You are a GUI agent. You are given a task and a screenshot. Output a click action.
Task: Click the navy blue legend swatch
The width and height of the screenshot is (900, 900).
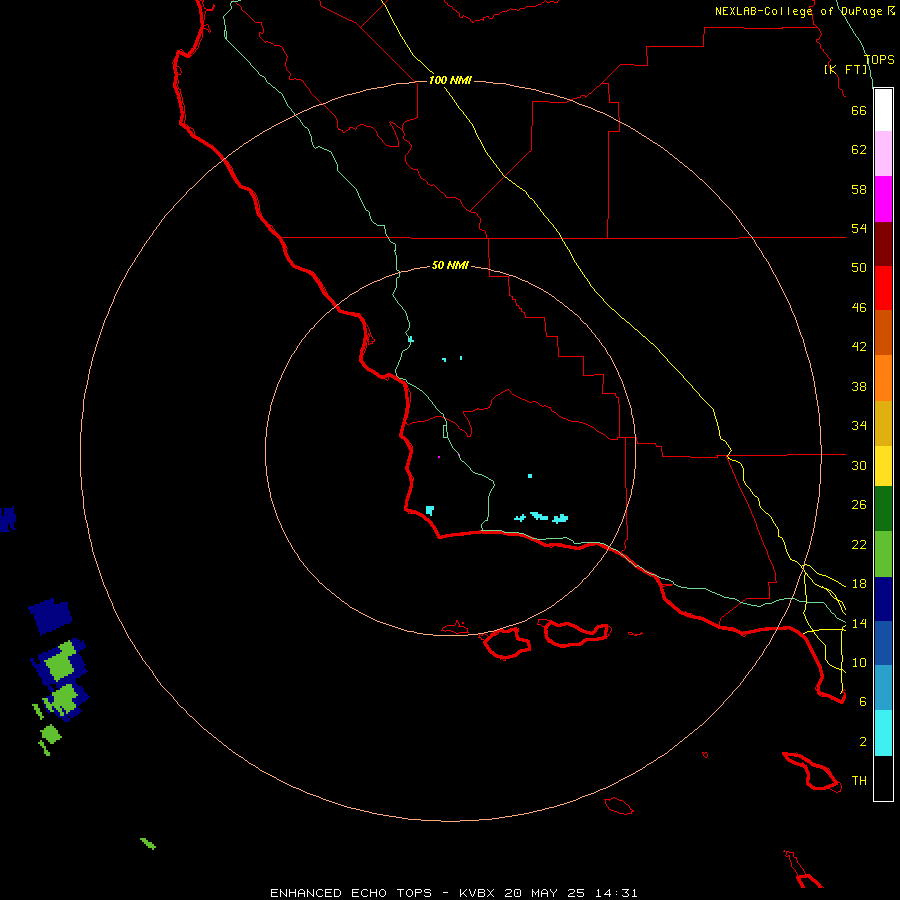click(883, 599)
